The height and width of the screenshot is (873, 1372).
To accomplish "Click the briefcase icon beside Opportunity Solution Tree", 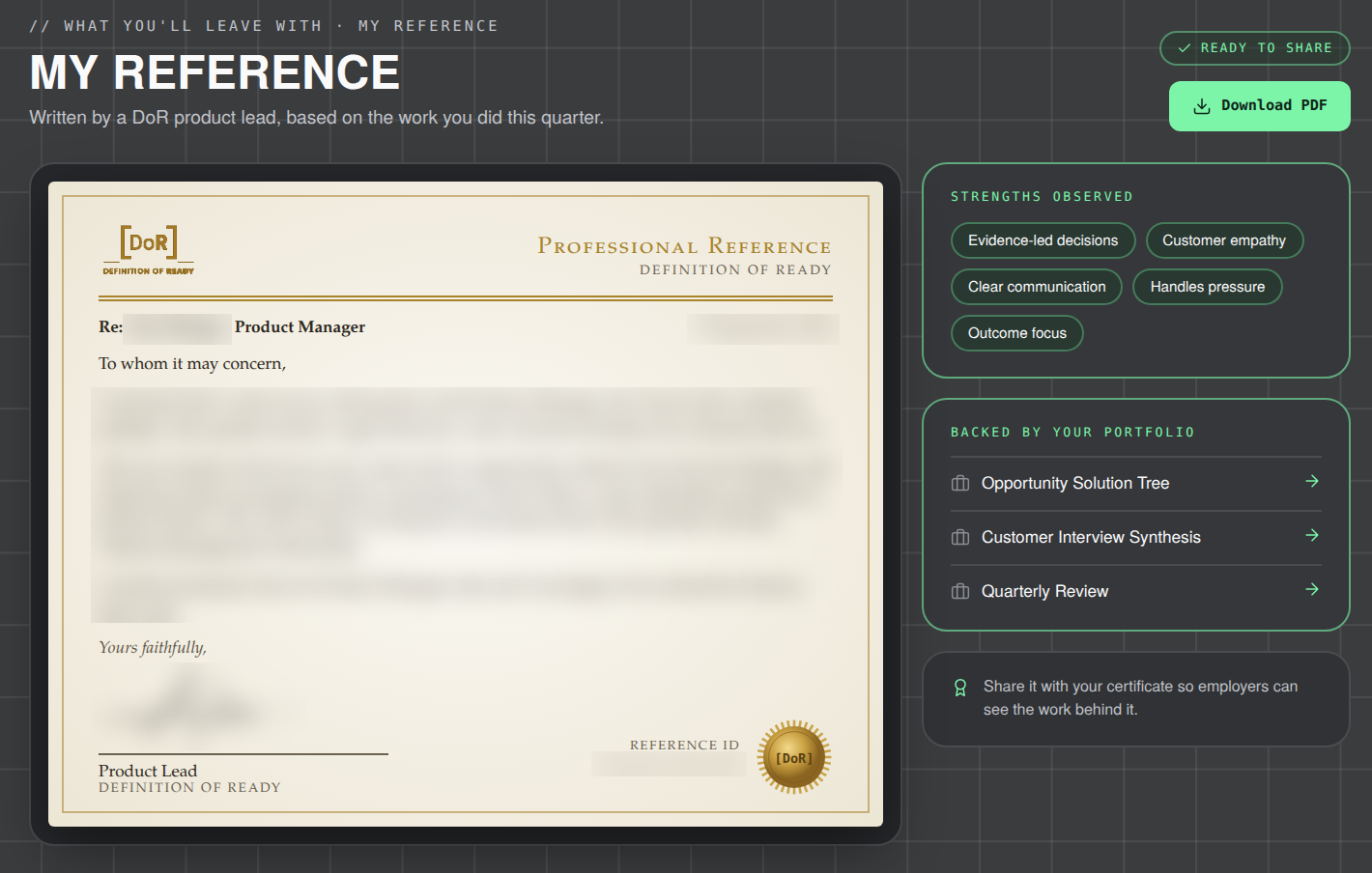I will pos(960,483).
